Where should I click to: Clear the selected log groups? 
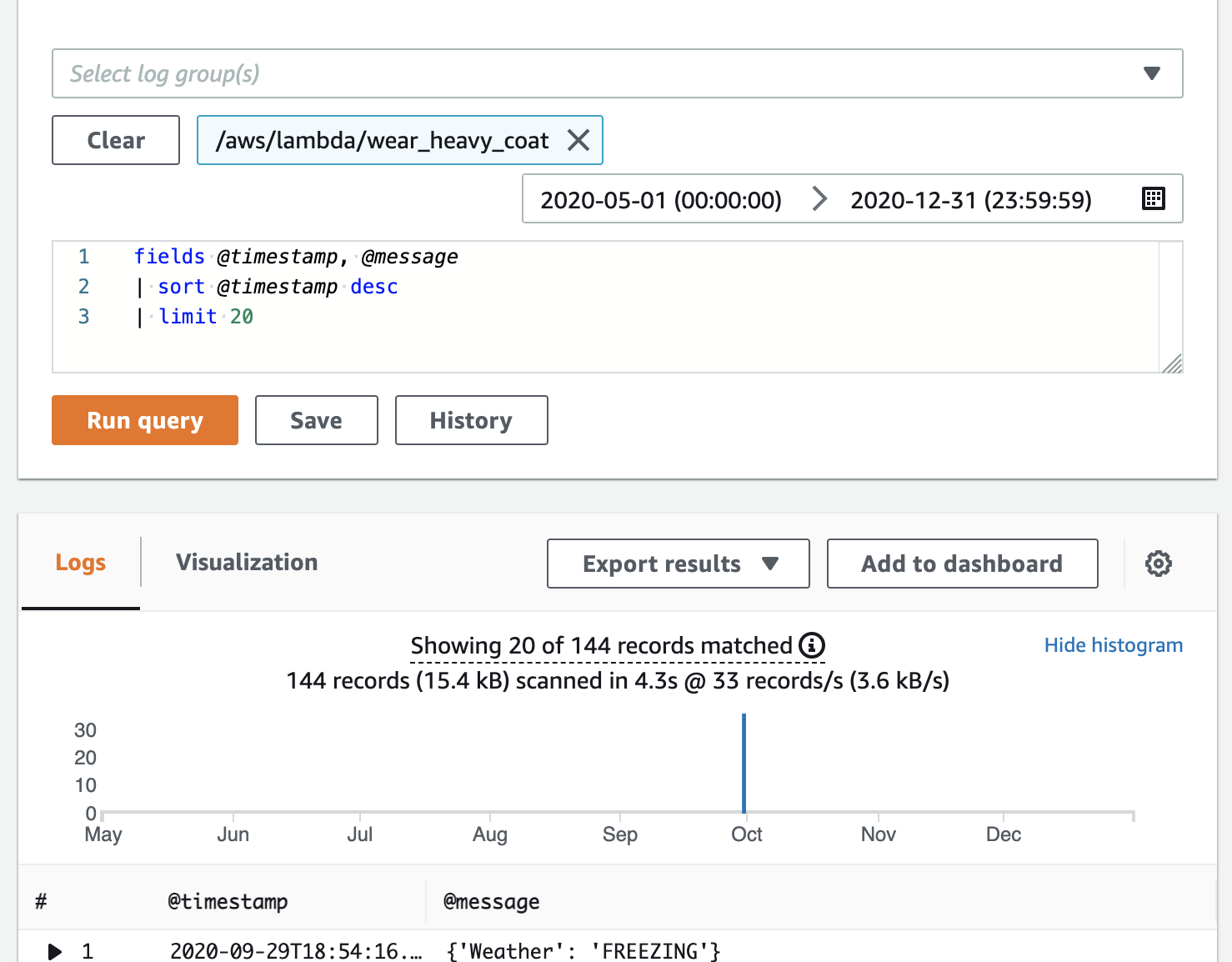[x=116, y=140]
